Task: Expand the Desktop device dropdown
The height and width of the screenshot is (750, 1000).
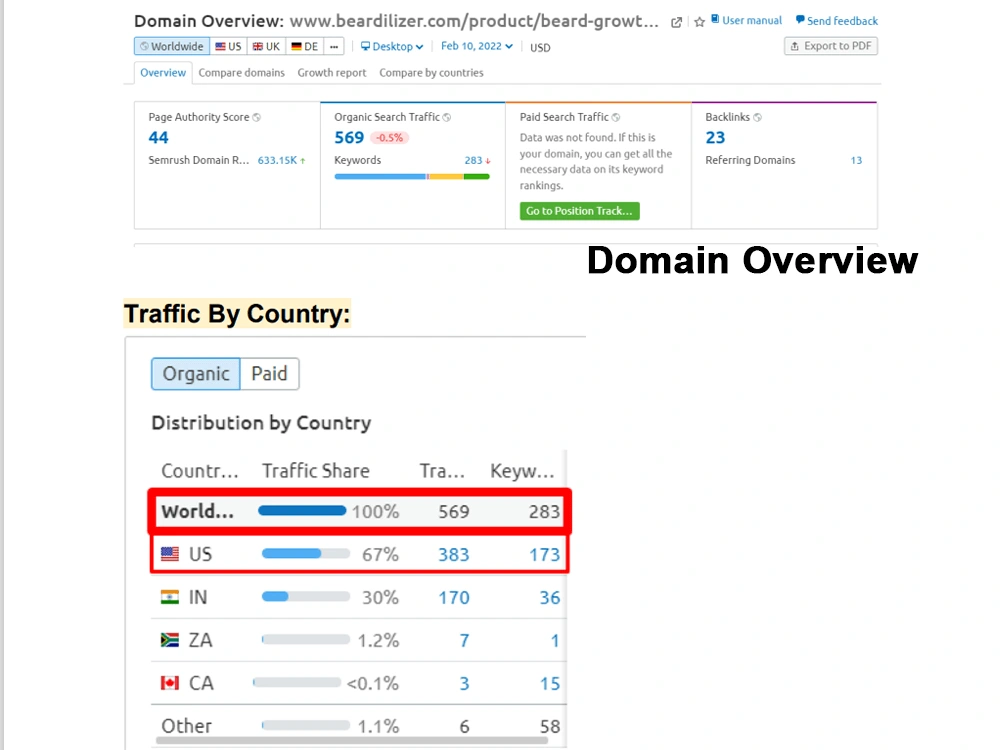Action: click(392, 46)
